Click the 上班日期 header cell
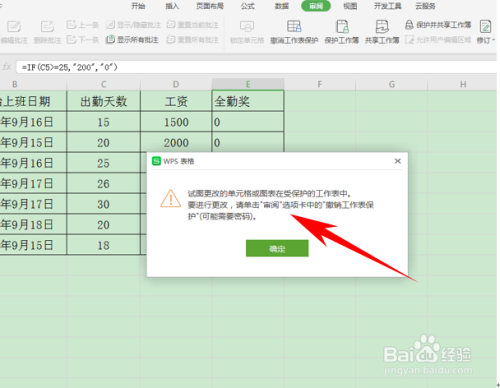 [x=33, y=101]
